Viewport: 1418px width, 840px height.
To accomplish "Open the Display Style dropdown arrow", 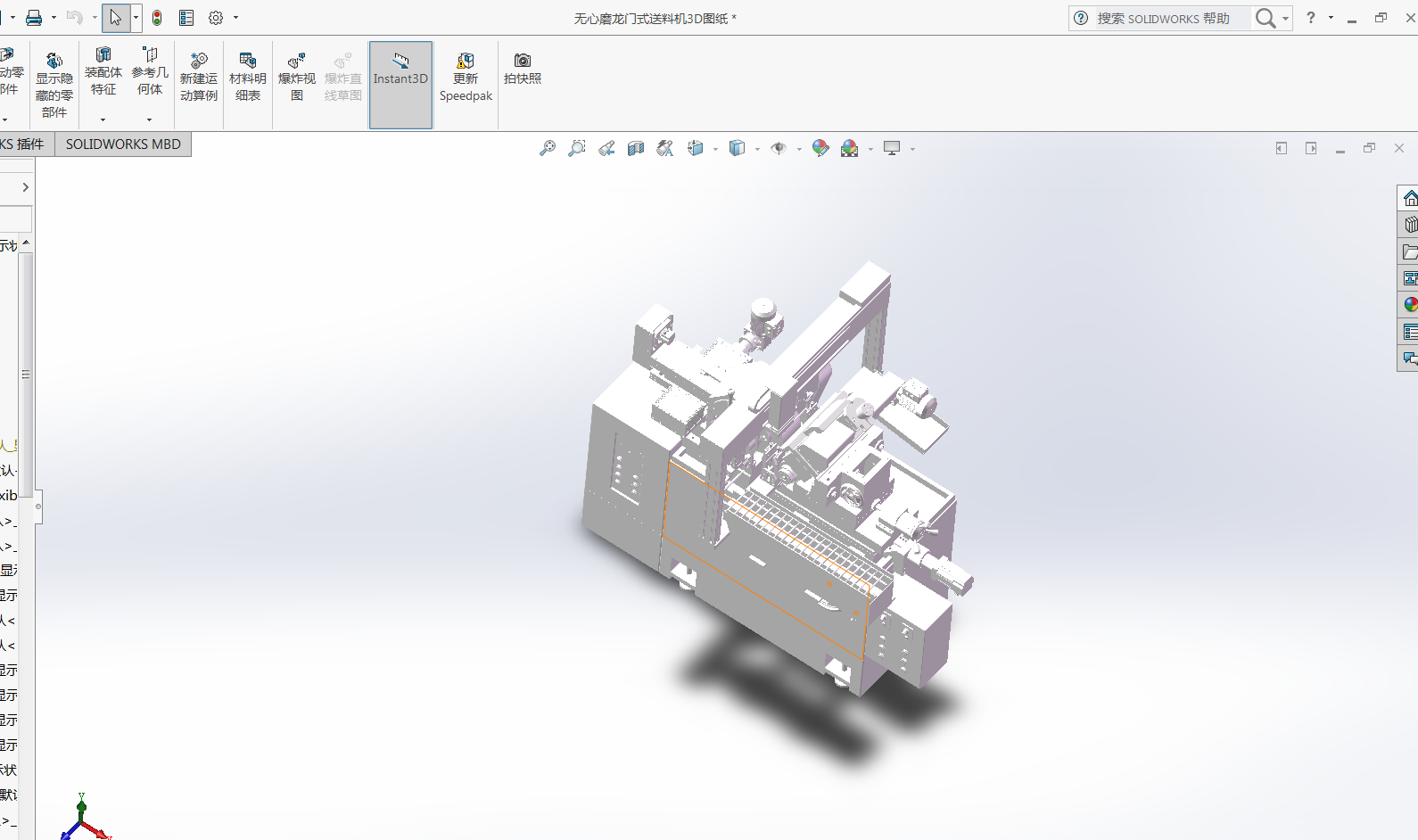I will [x=757, y=149].
